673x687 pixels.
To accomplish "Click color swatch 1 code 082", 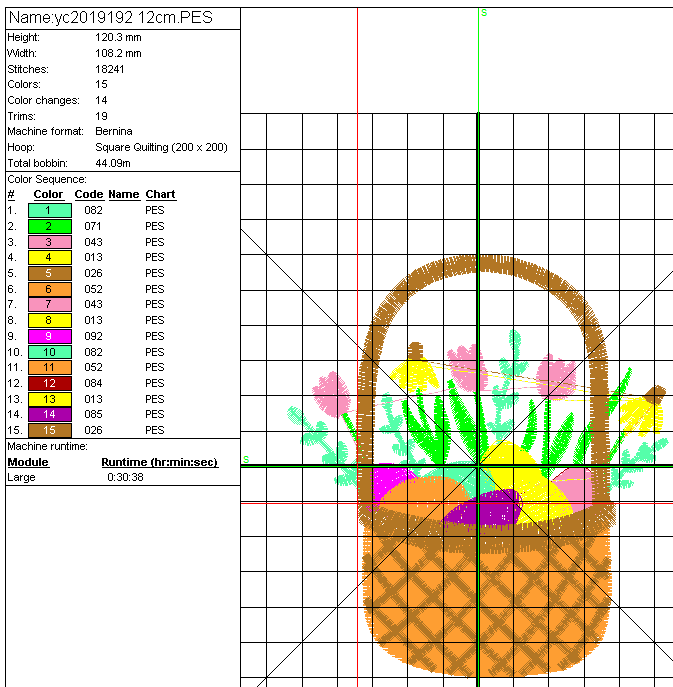I will [50, 210].
